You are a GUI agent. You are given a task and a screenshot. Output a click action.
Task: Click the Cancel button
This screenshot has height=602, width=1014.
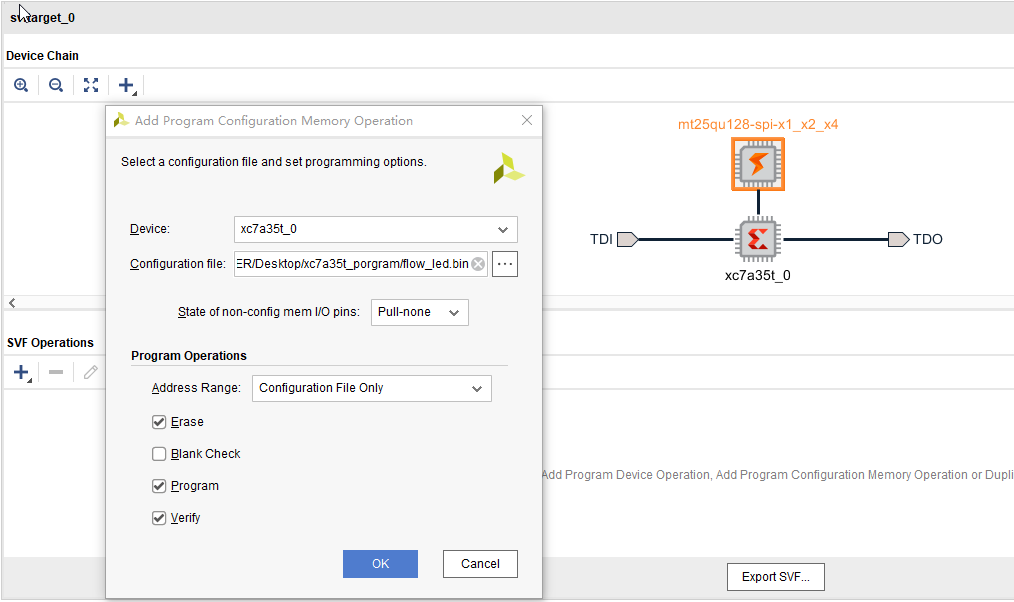tap(480, 564)
